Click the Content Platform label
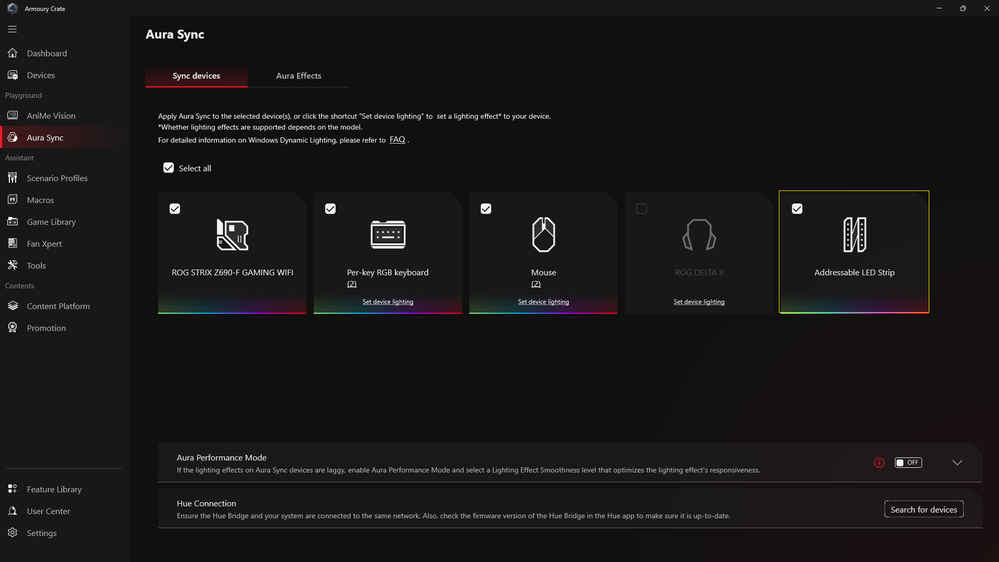This screenshot has width=999, height=562. click(x=58, y=306)
